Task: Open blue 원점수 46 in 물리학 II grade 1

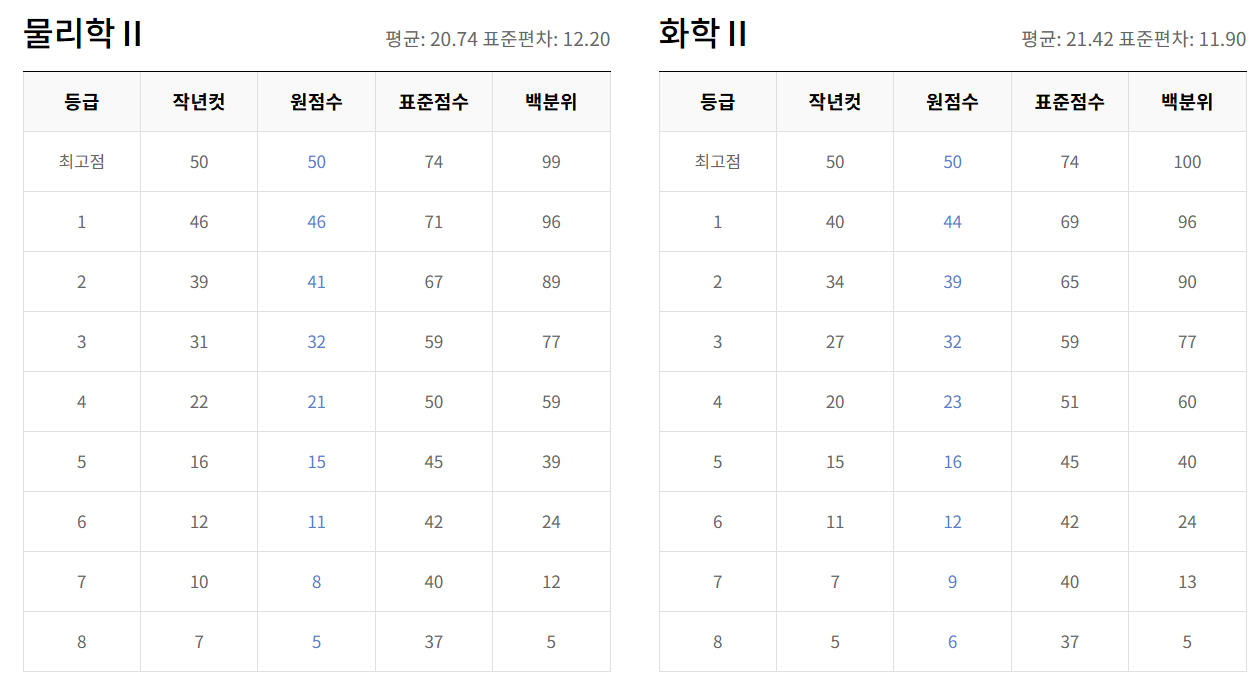Action: pos(316,222)
